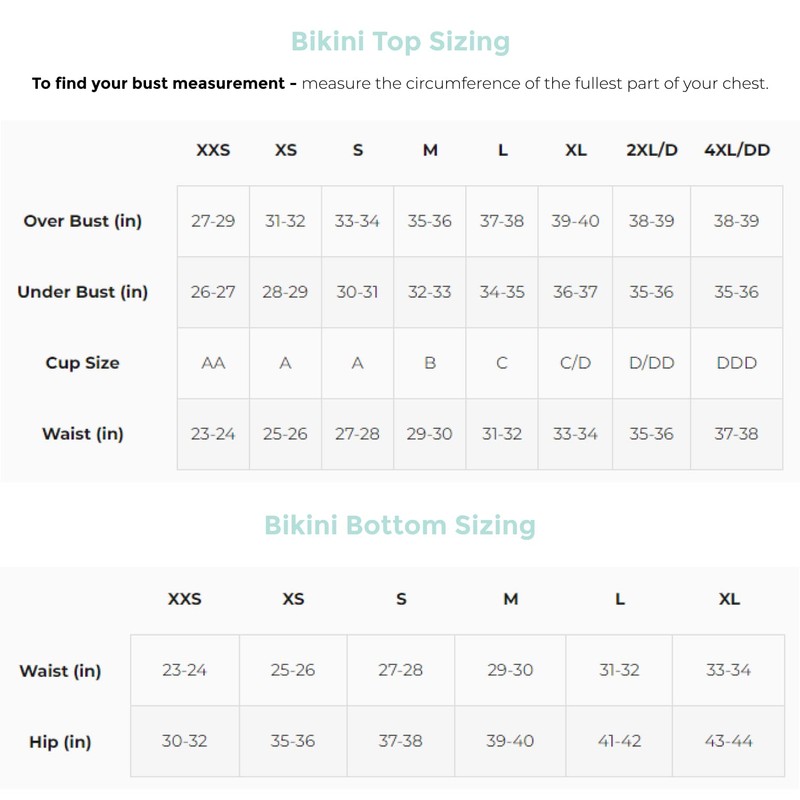Click the bold 'To find your bust measurement' text

[164, 83]
